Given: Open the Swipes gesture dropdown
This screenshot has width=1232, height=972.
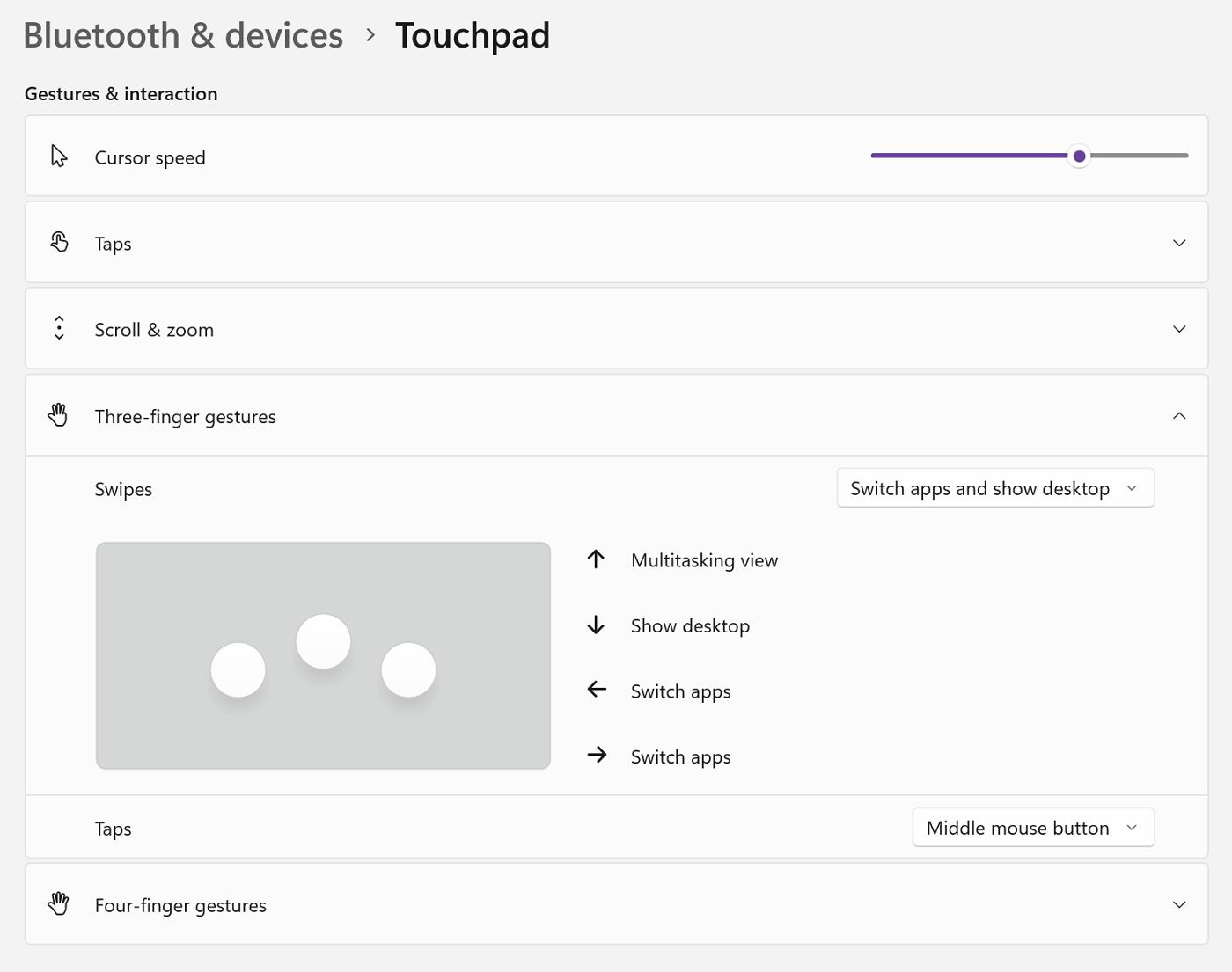Looking at the screenshot, I should (x=994, y=487).
